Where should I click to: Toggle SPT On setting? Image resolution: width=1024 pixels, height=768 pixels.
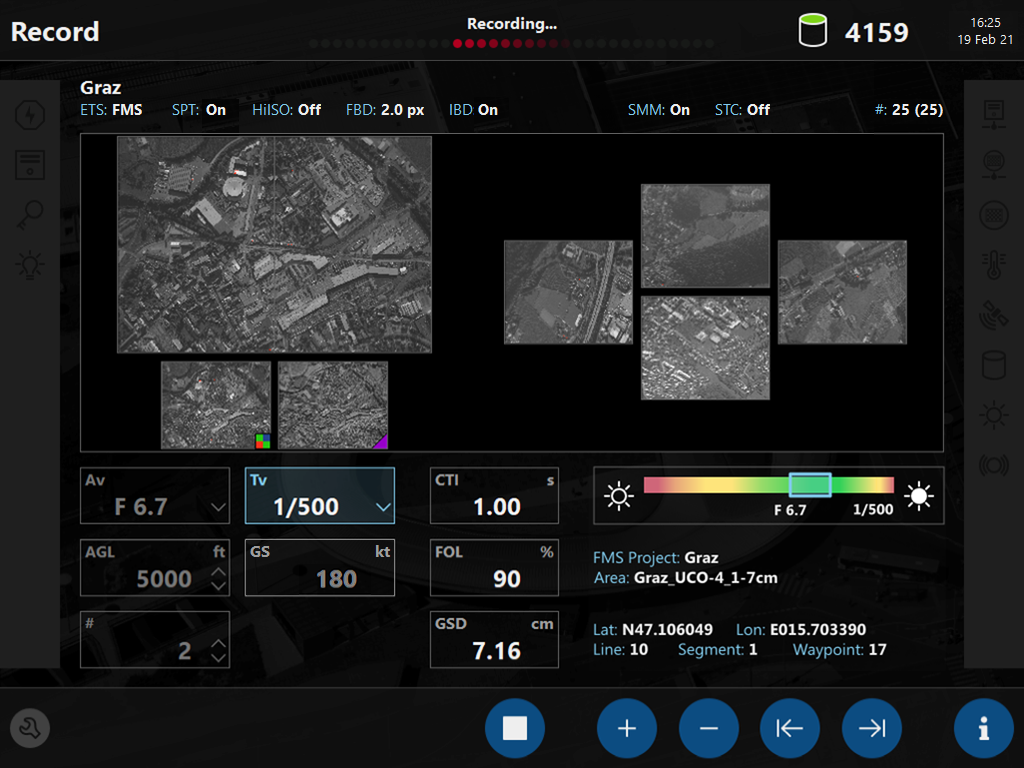tap(199, 110)
